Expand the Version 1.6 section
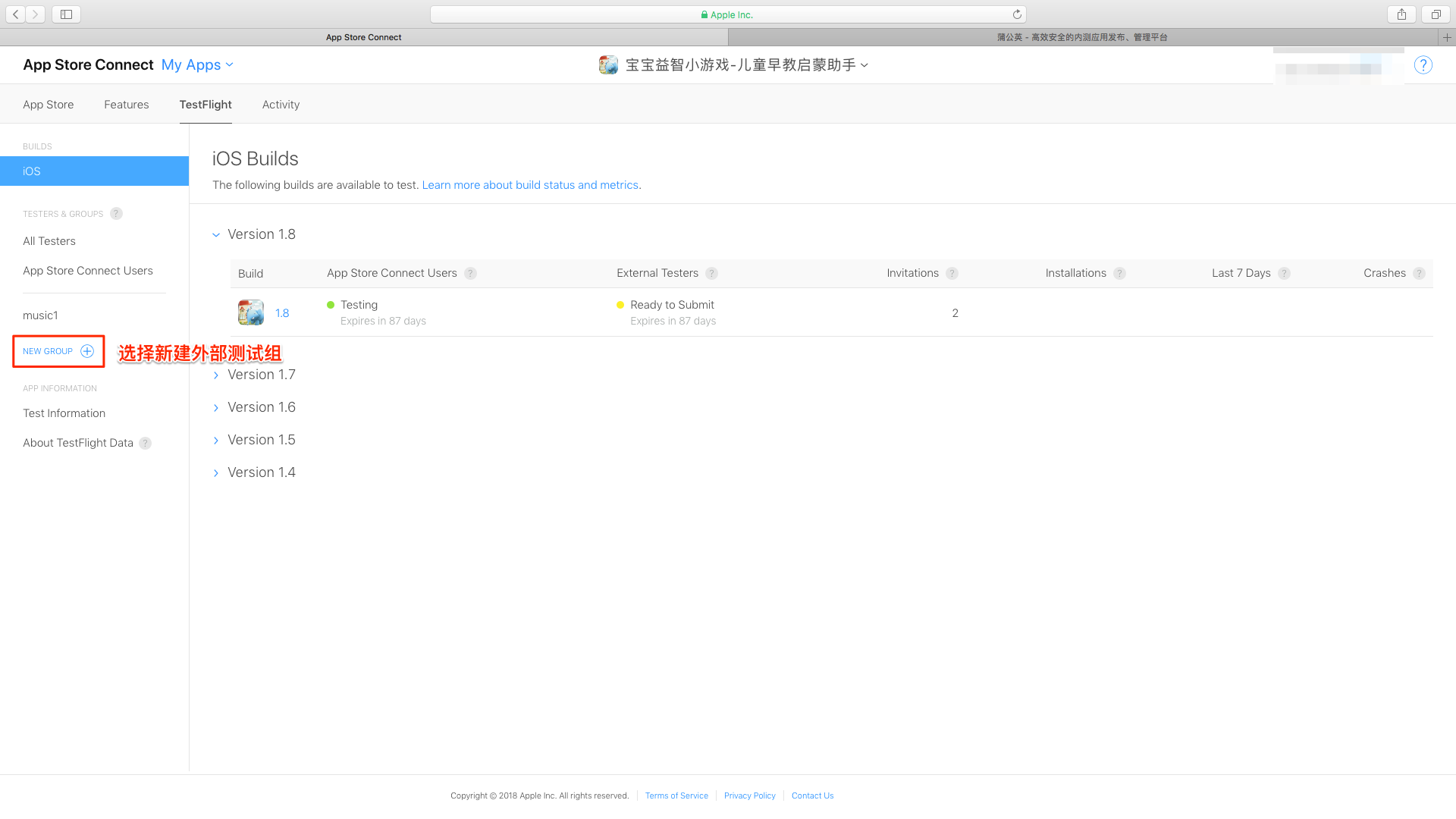Screen dimensions: 1456x819 (x=216, y=408)
